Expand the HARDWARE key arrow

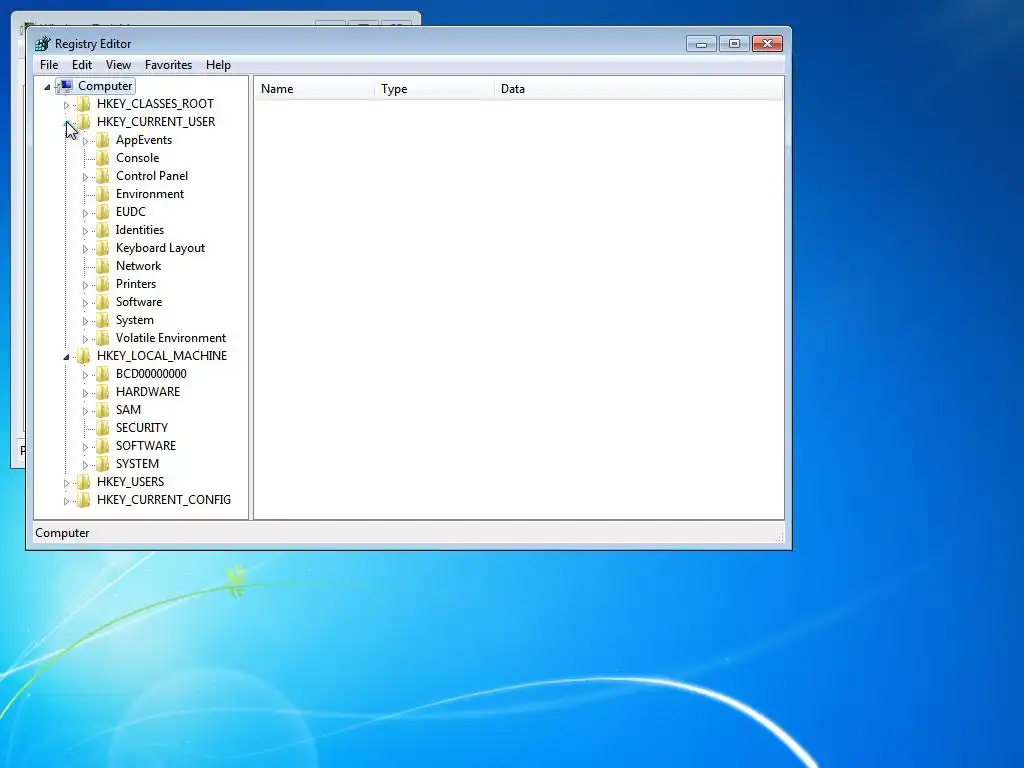pyautogui.click(x=85, y=393)
